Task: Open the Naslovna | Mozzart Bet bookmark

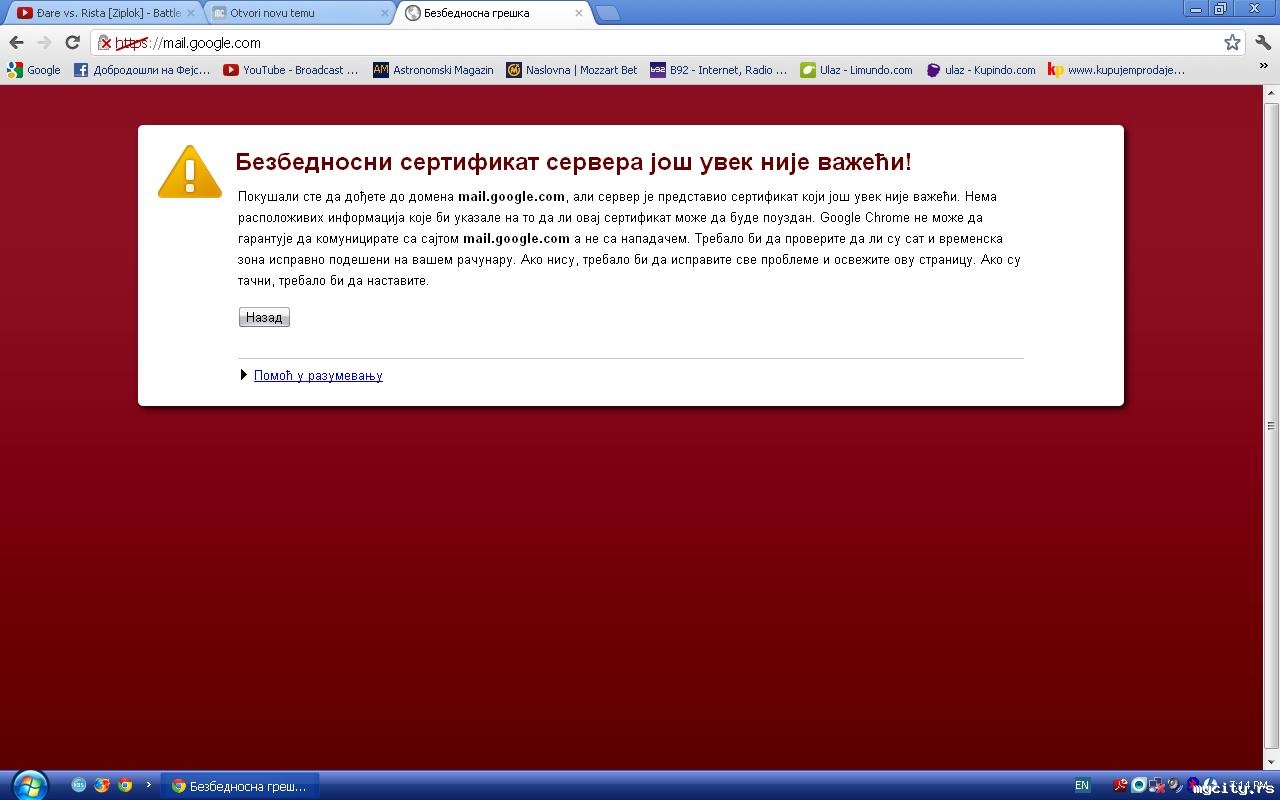Action: click(572, 70)
